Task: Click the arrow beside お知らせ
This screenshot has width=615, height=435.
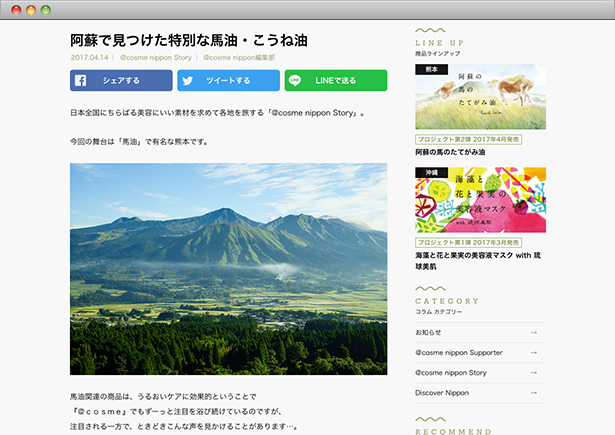Action: point(534,332)
